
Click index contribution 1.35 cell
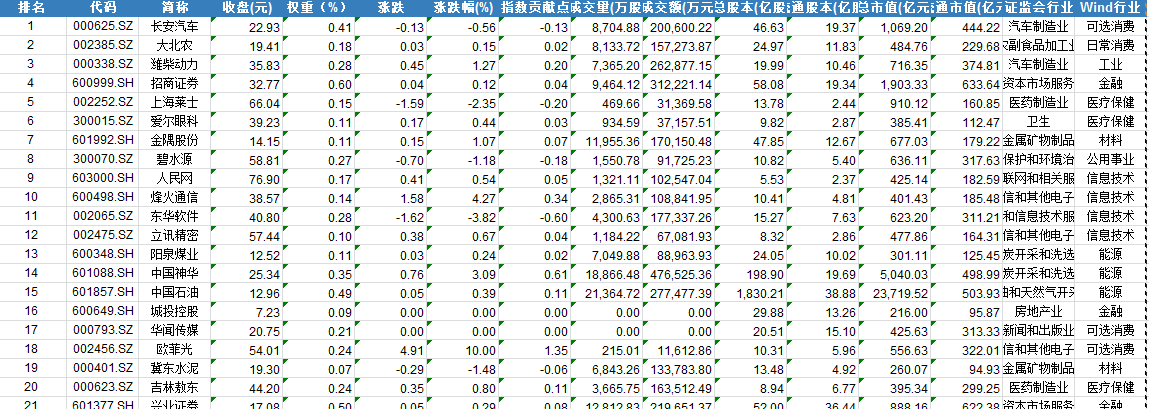pos(534,349)
